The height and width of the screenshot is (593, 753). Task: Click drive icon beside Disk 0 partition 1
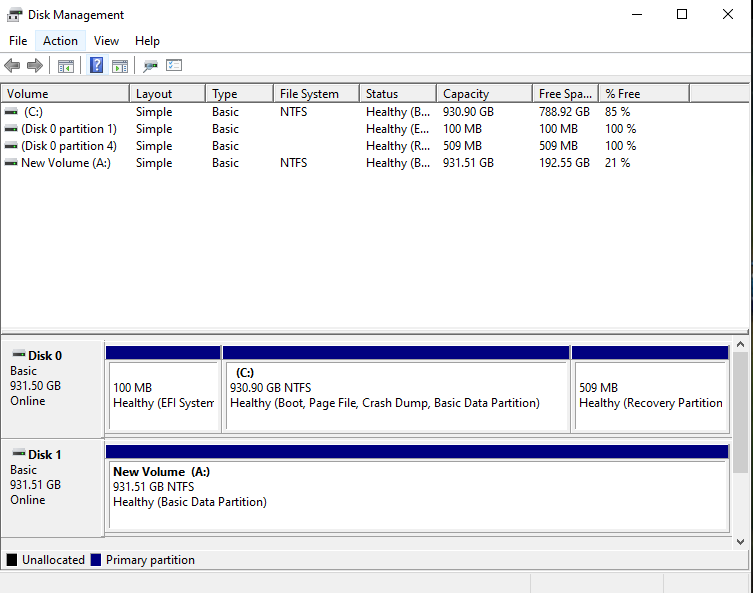pyautogui.click(x=11, y=129)
